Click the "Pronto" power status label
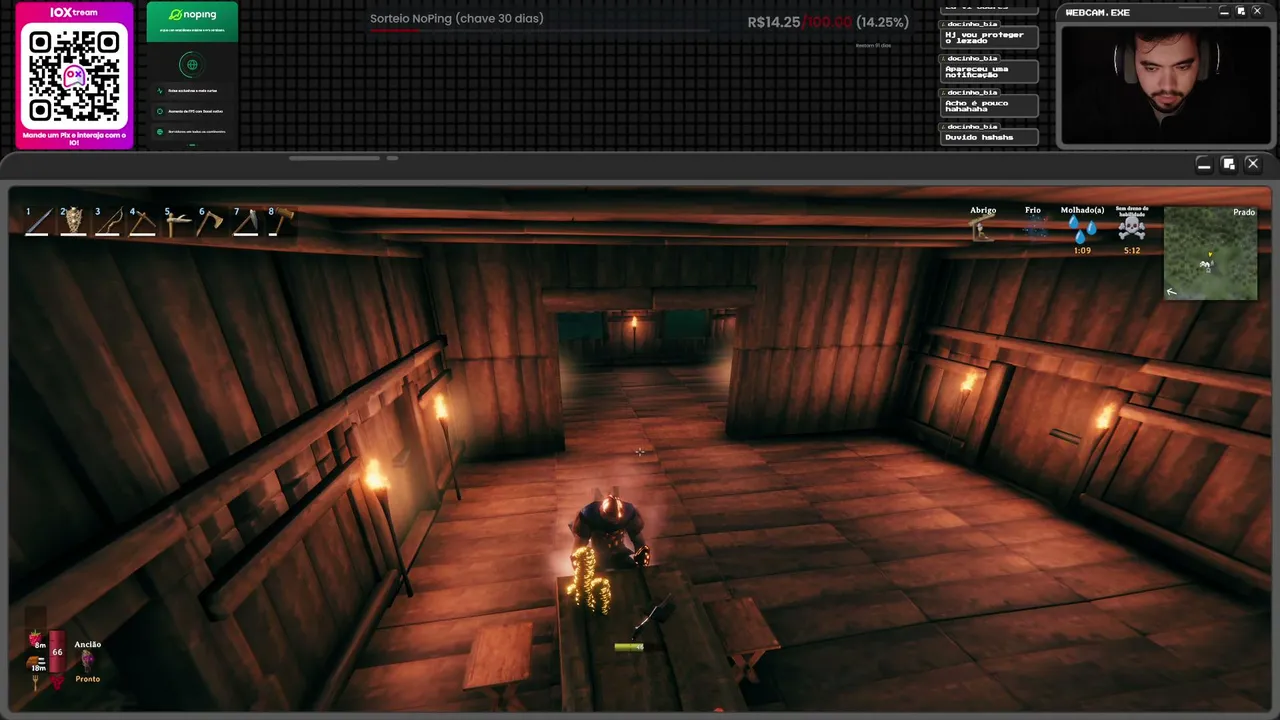 coord(87,679)
